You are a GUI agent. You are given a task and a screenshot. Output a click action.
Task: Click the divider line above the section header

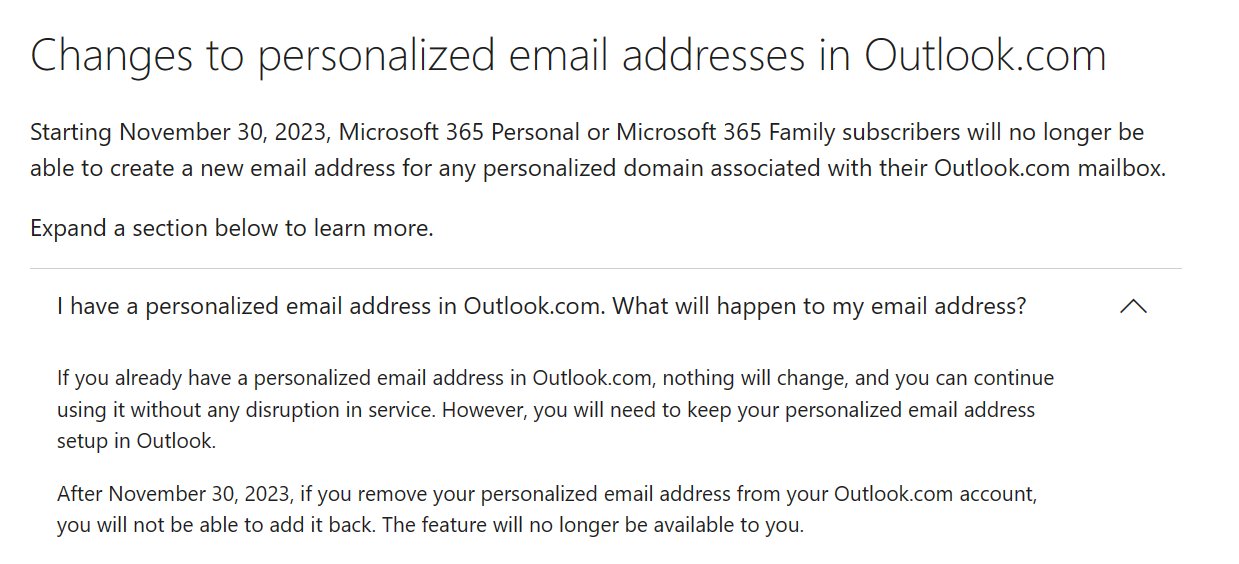point(605,268)
